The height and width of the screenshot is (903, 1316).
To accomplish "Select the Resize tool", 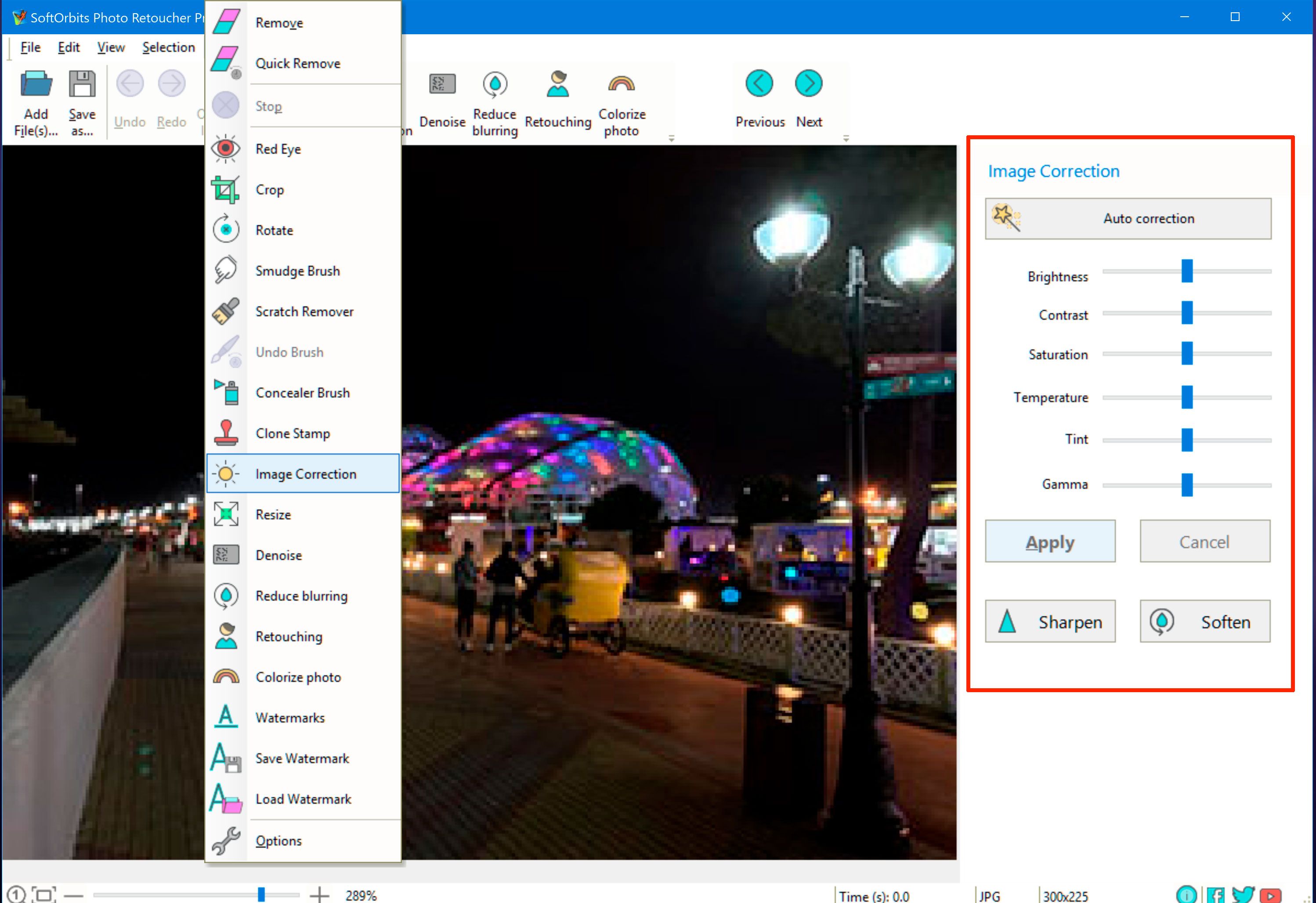I will [x=271, y=514].
